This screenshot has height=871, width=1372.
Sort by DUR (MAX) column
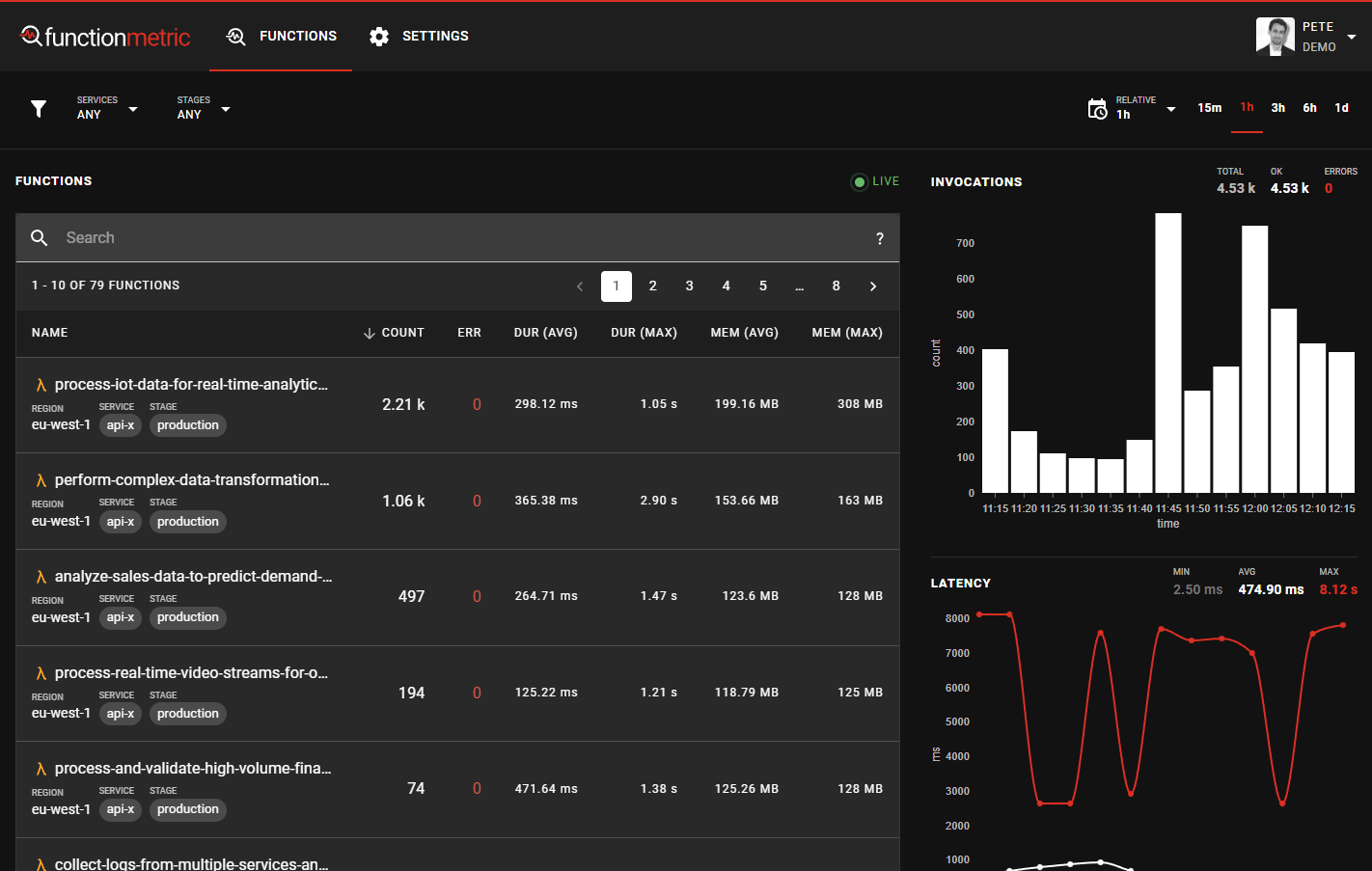point(645,333)
